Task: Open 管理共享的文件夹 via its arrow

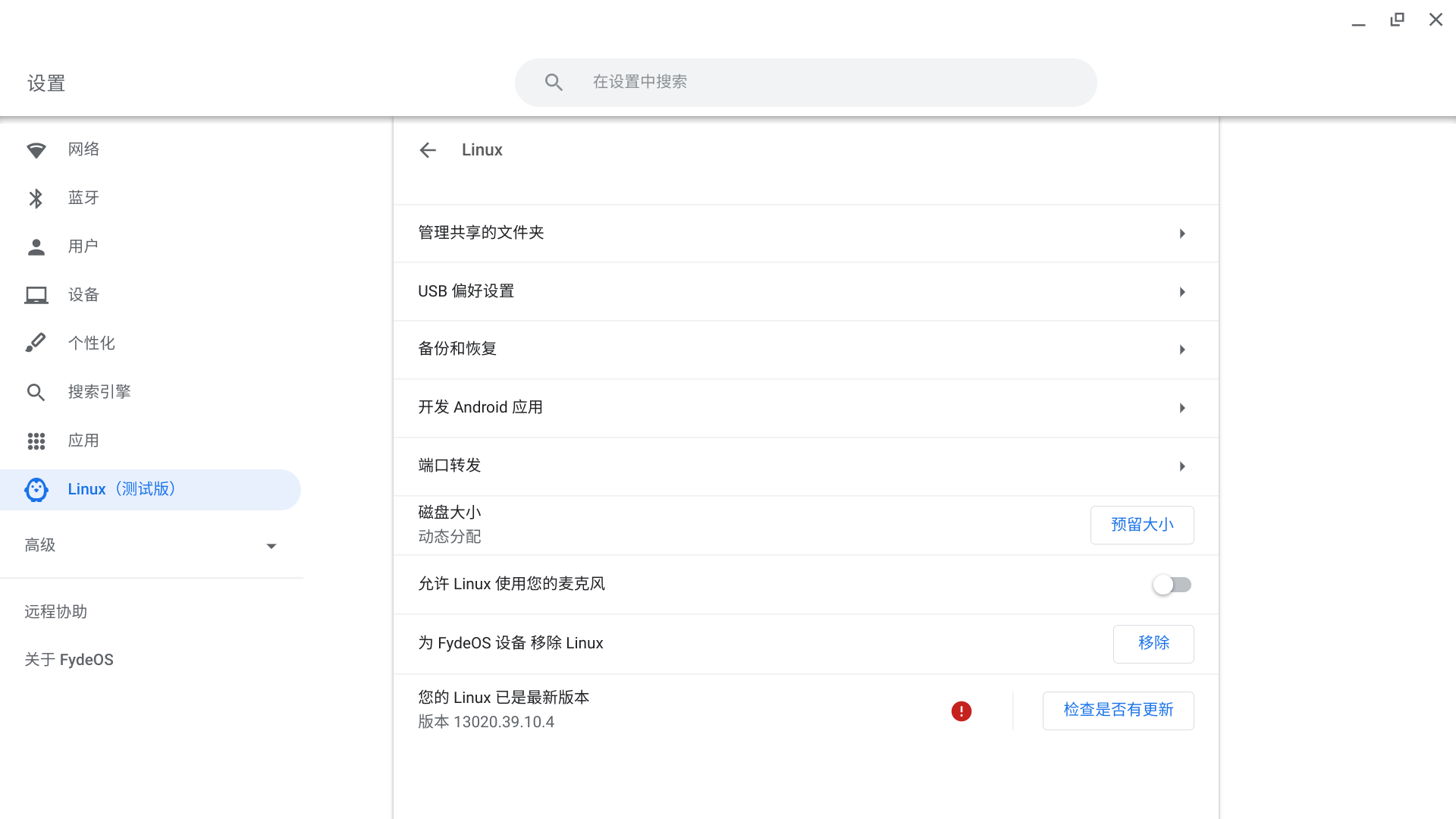Action: tap(1181, 234)
